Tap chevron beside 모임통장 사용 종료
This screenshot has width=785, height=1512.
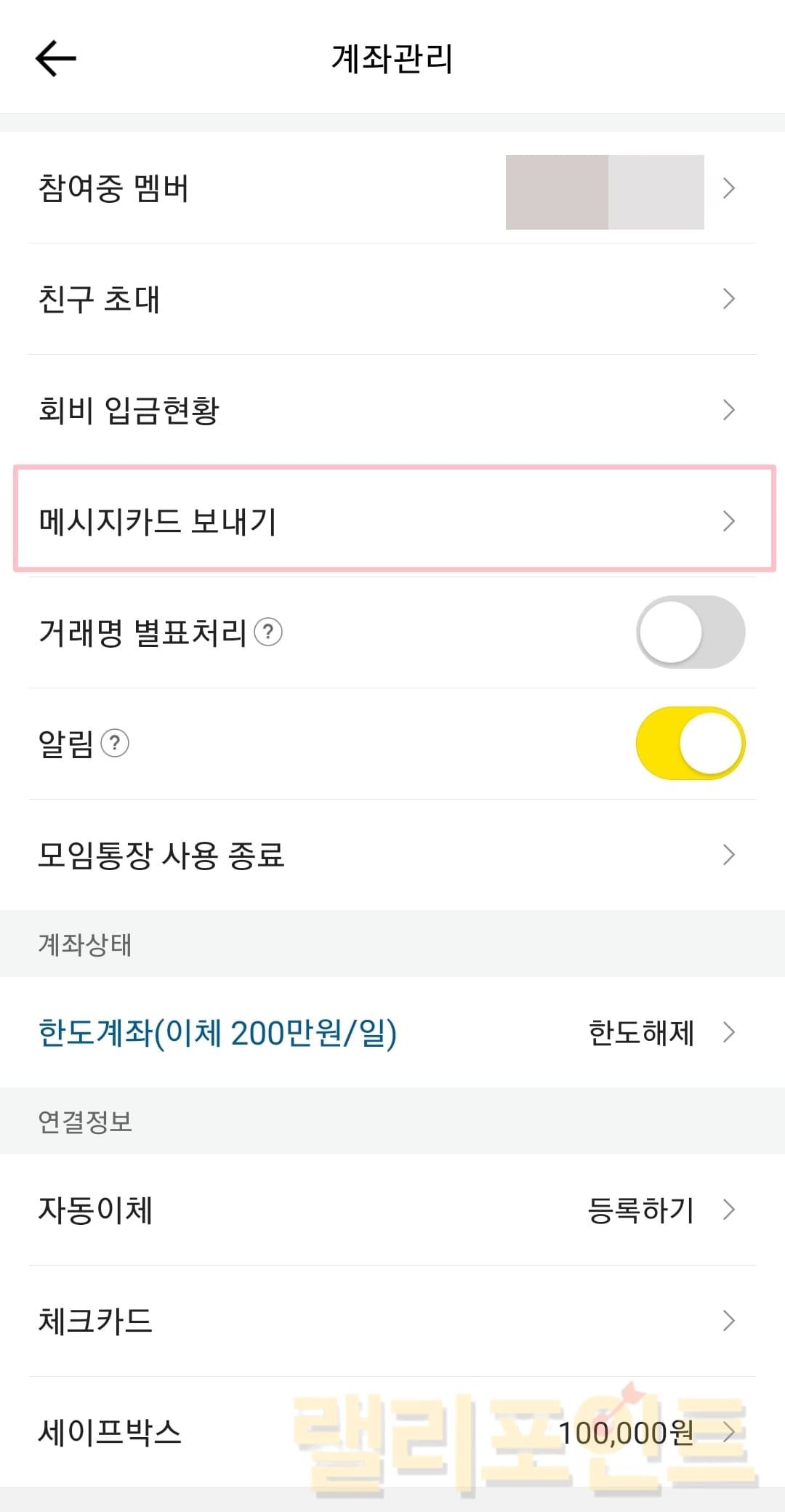coord(729,855)
